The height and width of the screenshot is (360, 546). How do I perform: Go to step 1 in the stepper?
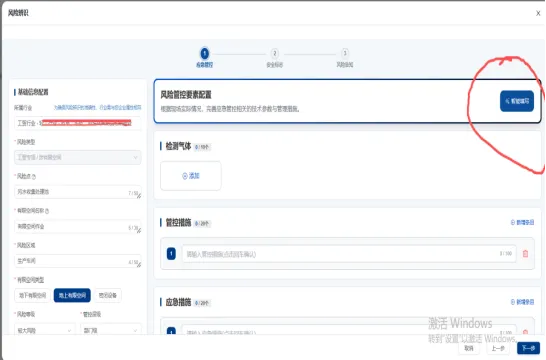coord(204,53)
